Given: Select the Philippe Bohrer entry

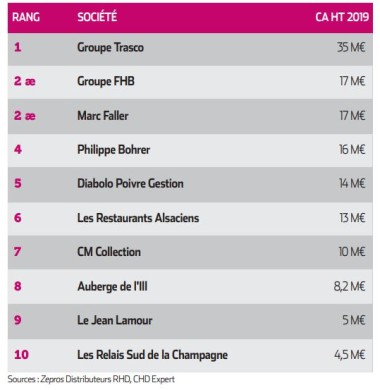Looking at the screenshot, I should point(113,150).
